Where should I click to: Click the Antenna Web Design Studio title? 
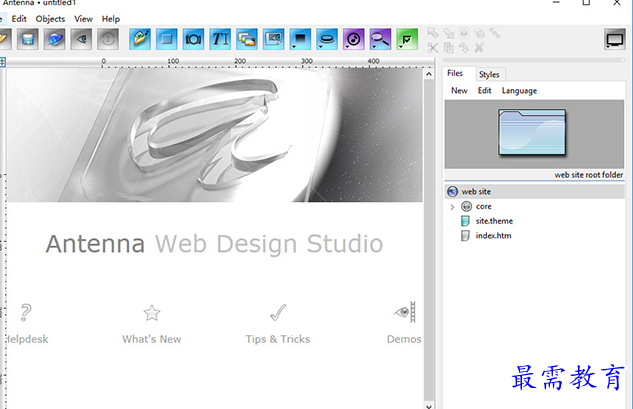(214, 244)
